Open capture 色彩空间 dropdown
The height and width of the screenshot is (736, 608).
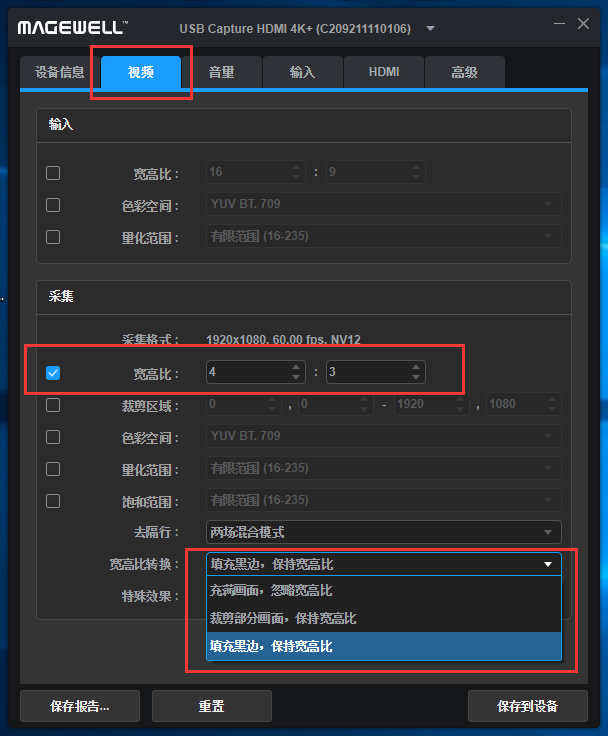[384, 436]
